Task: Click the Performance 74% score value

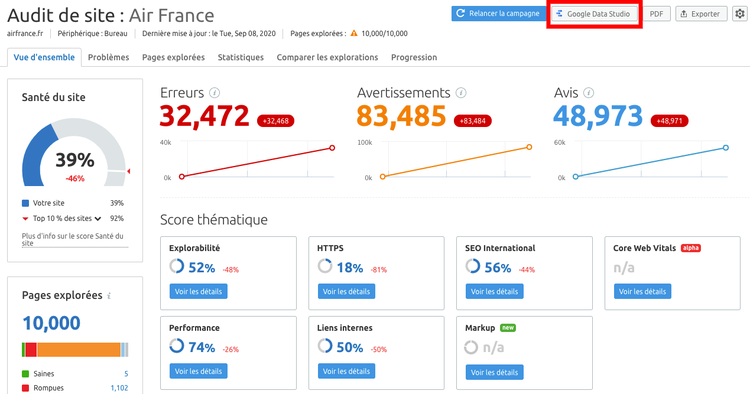Action: [201, 348]
